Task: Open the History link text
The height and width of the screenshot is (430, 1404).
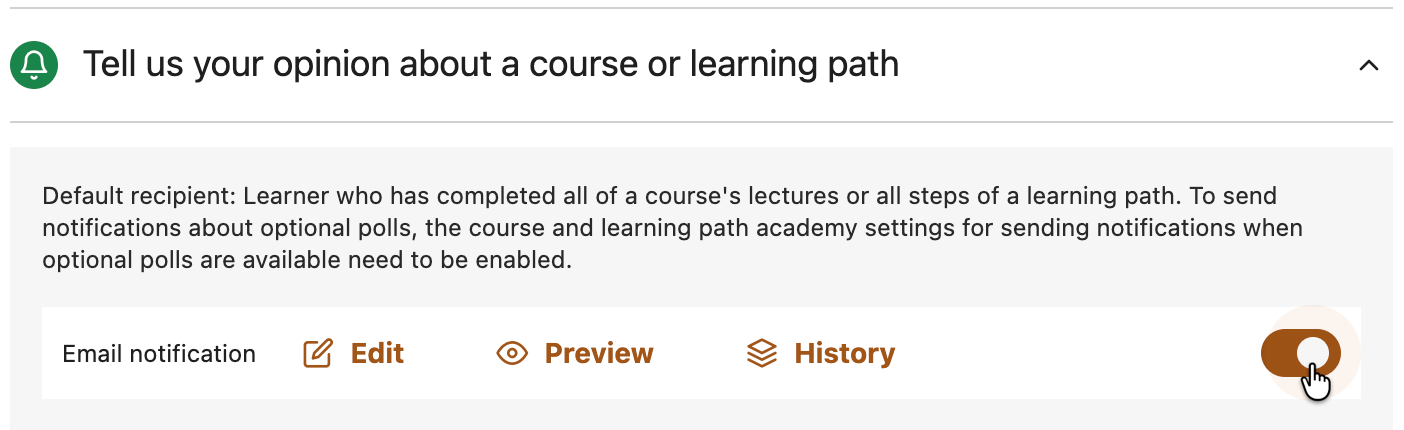Action: click(x=844, y=353)
